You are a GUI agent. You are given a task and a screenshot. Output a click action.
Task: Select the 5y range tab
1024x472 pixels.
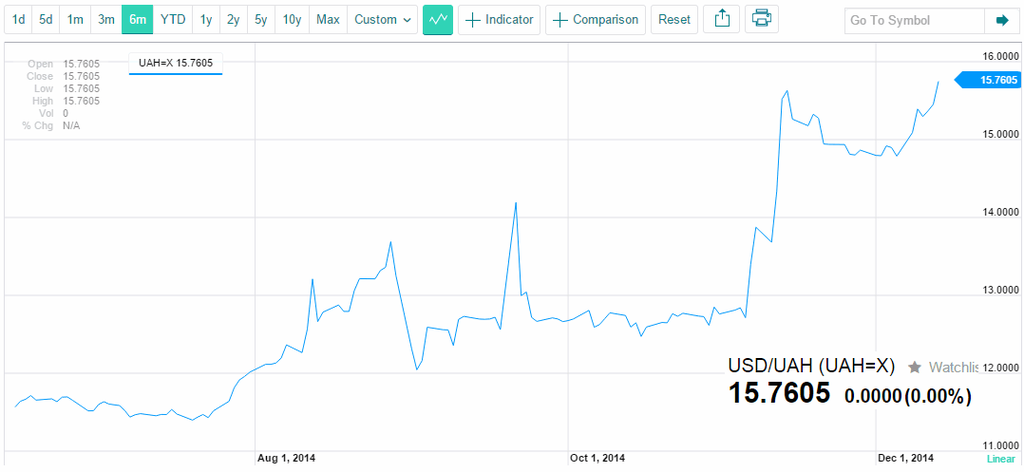point(261,20)
